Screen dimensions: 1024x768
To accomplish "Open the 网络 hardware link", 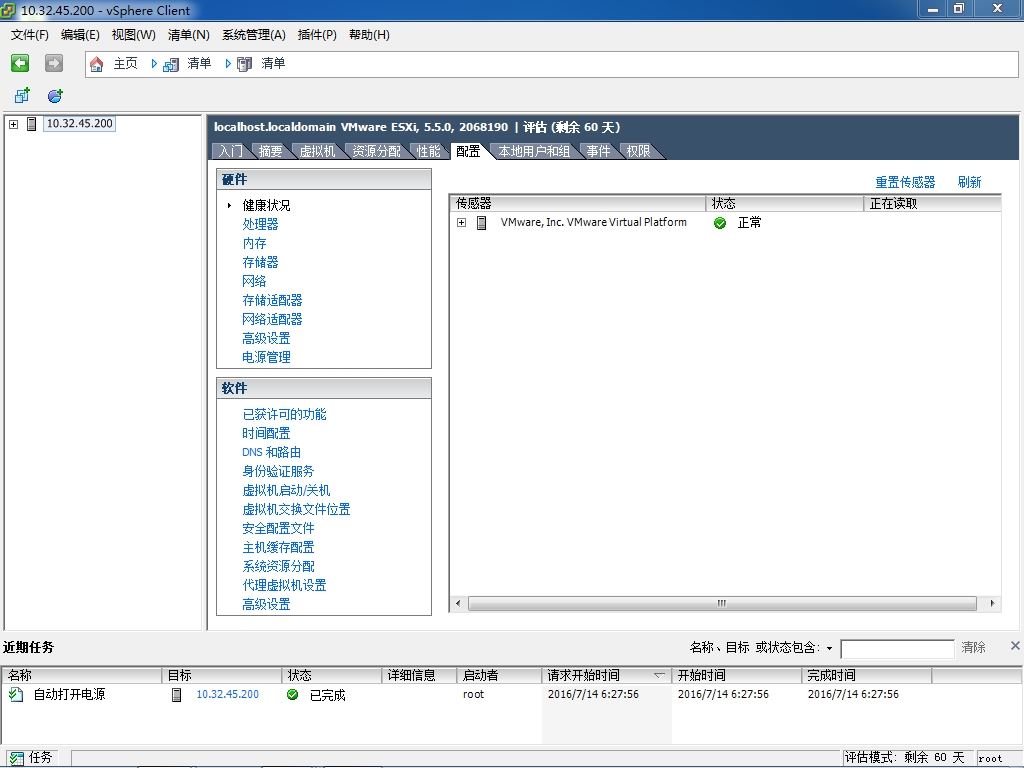I will 254,281.
